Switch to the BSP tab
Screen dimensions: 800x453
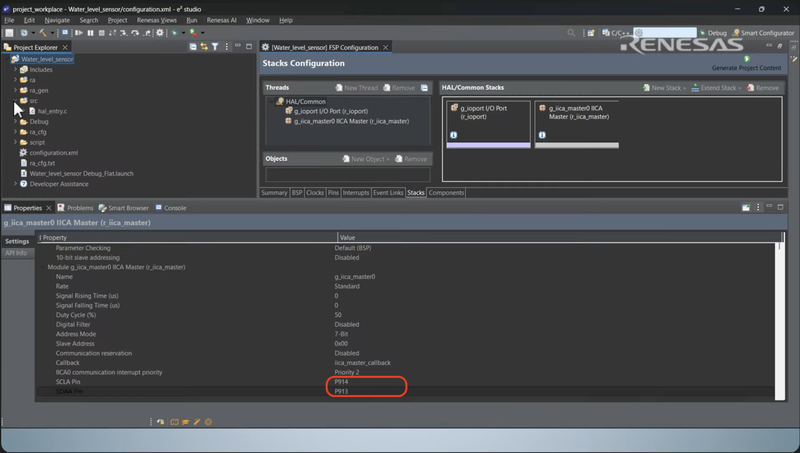[297, 193]
